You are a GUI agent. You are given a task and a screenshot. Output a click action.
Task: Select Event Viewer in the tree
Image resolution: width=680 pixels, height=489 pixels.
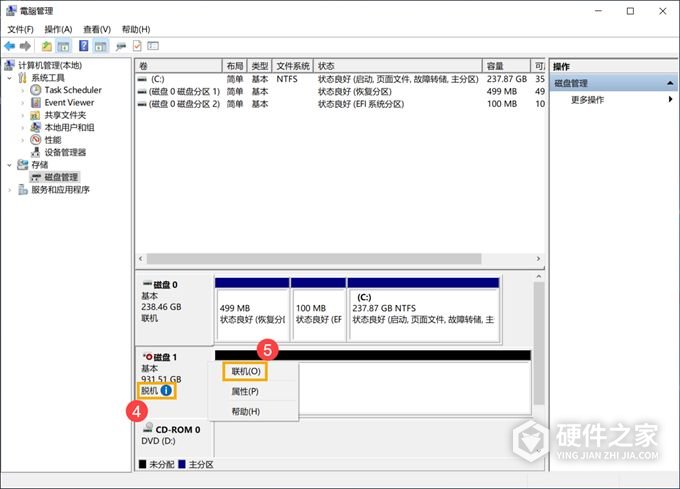[x=69, y=102]
